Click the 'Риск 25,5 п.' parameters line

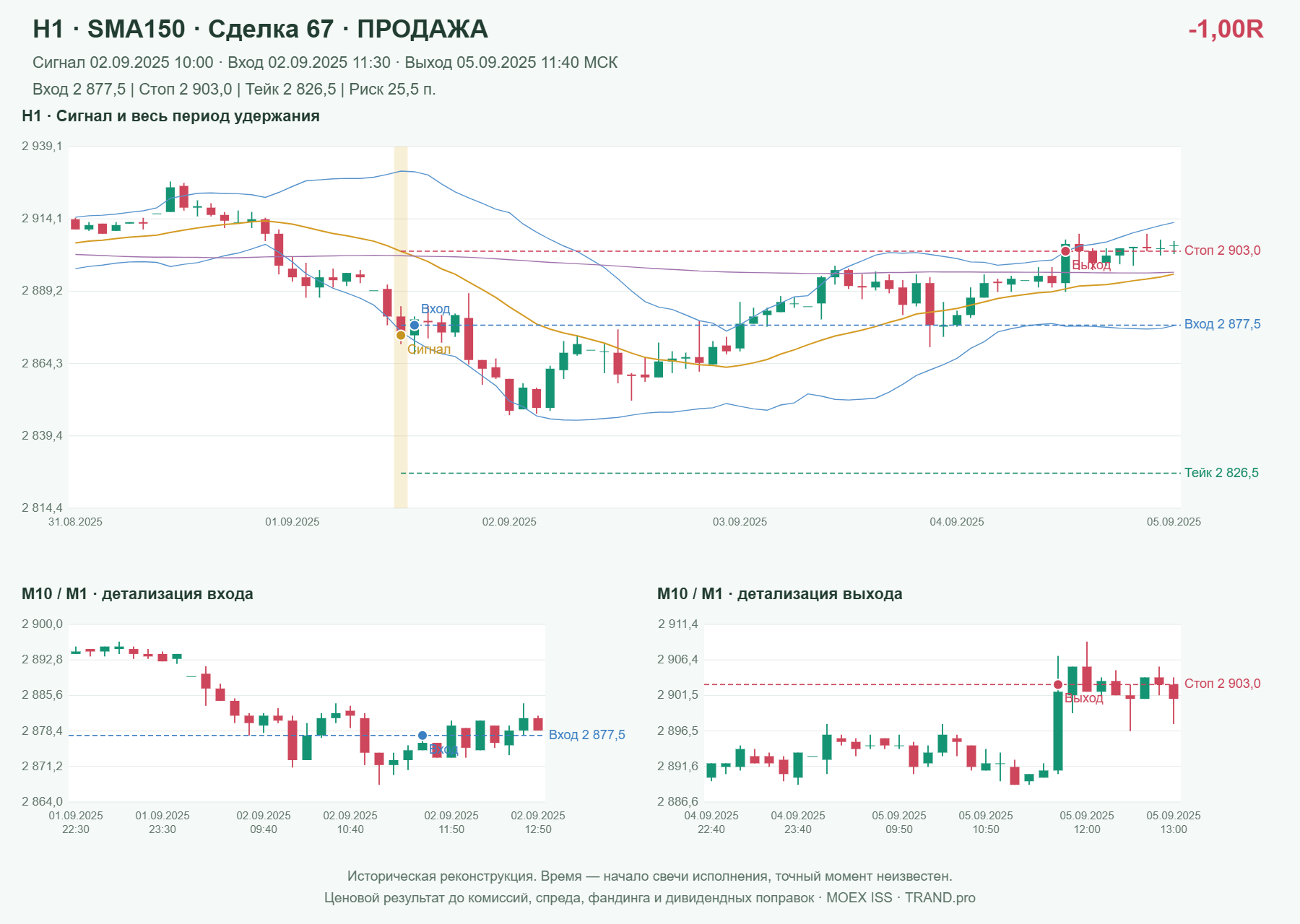coord(234,90)
